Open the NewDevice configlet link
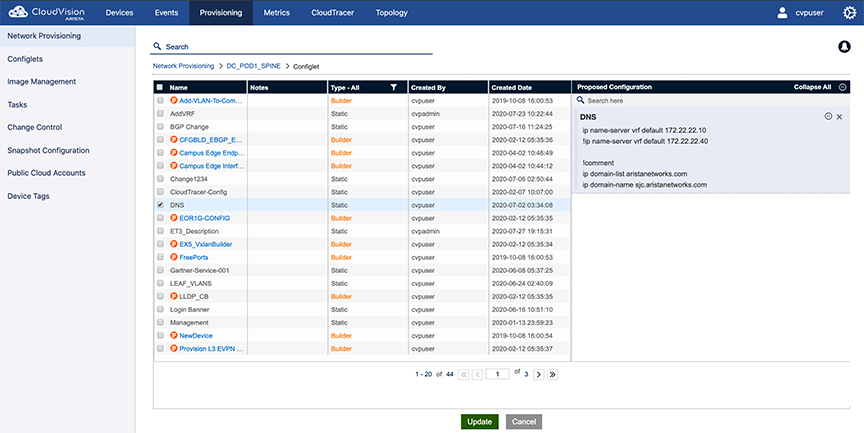 click(196, 335)
